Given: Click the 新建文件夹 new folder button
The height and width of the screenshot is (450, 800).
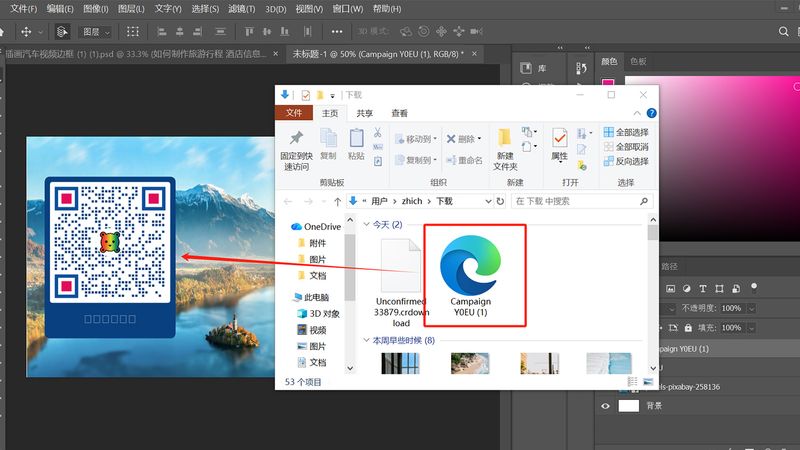Looking at the screenshot, I should pyautogui.click(x=505, y=150).
